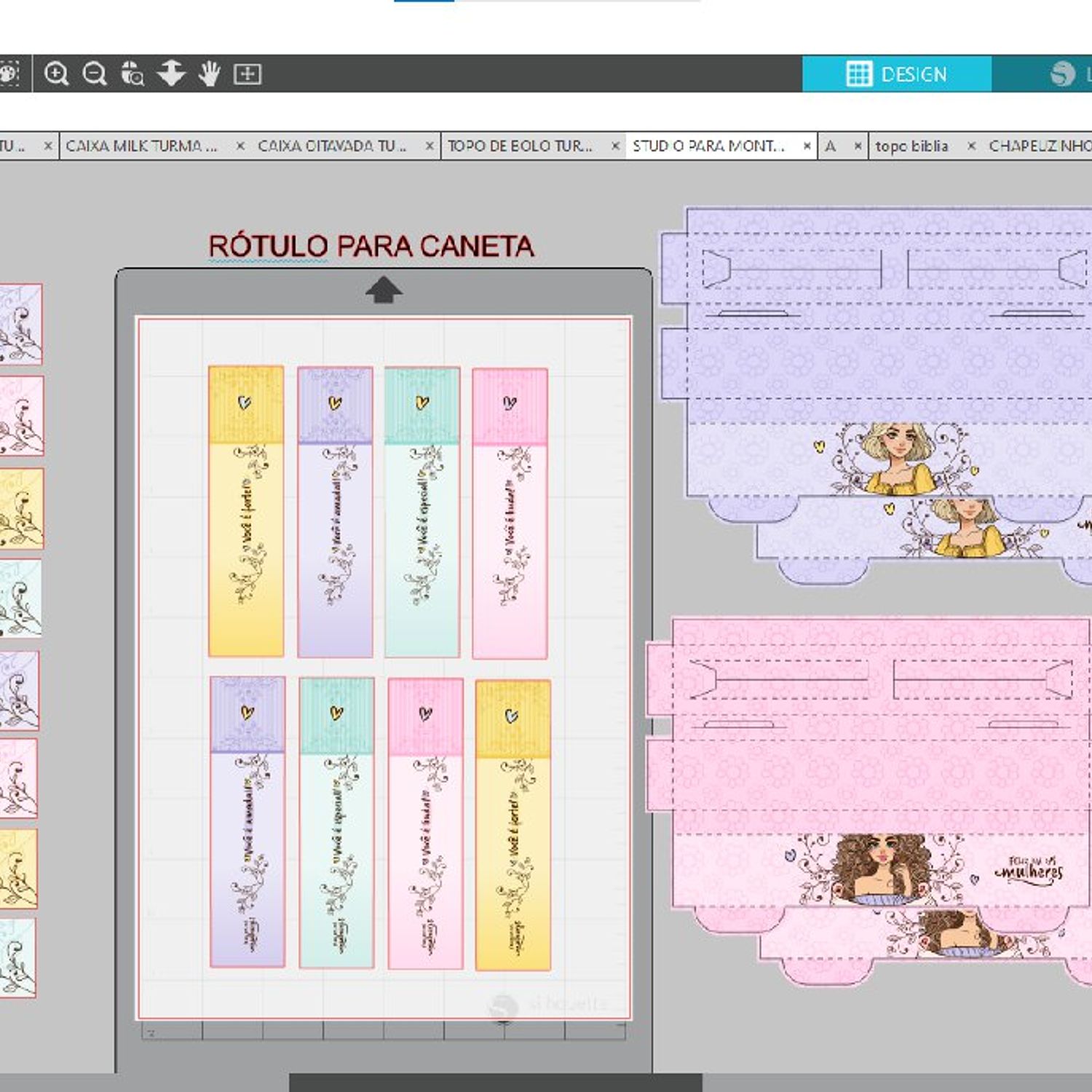Close the CAIXA MILK TURMA tab
The image size is (1092, 1092).
pos(240,146)
